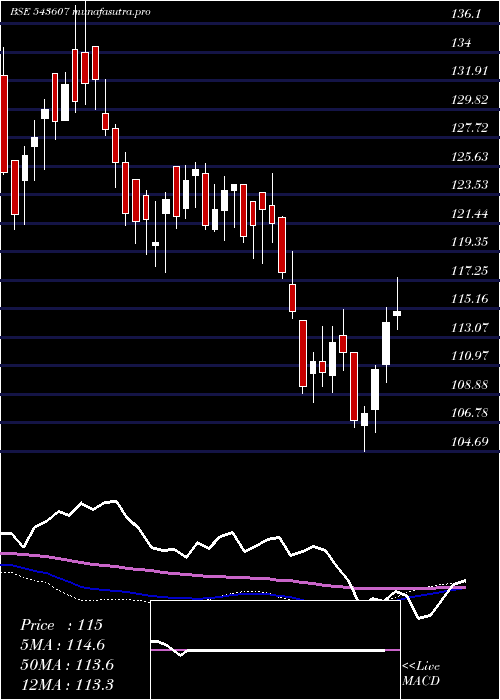The height and width of the screenshot is (700, 500).
Task: Click the Price : 115 readout
Action: click(62, 625)
